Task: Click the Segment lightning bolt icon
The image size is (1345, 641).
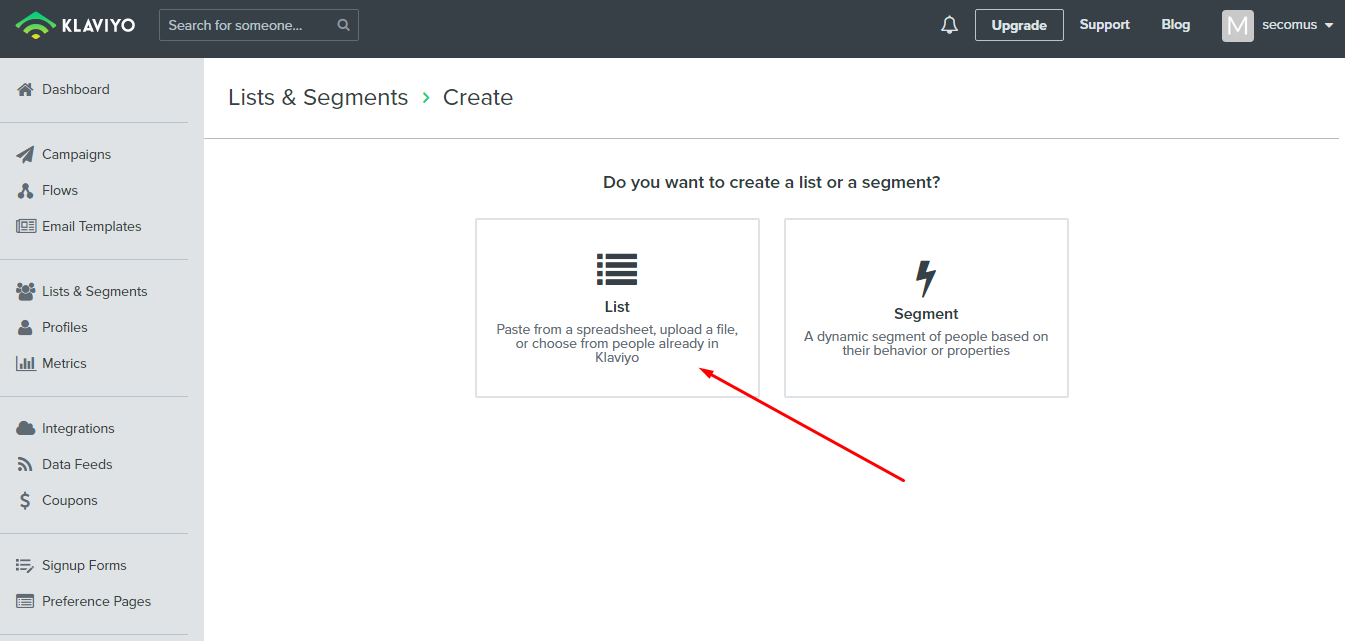Action: (926, 279)
